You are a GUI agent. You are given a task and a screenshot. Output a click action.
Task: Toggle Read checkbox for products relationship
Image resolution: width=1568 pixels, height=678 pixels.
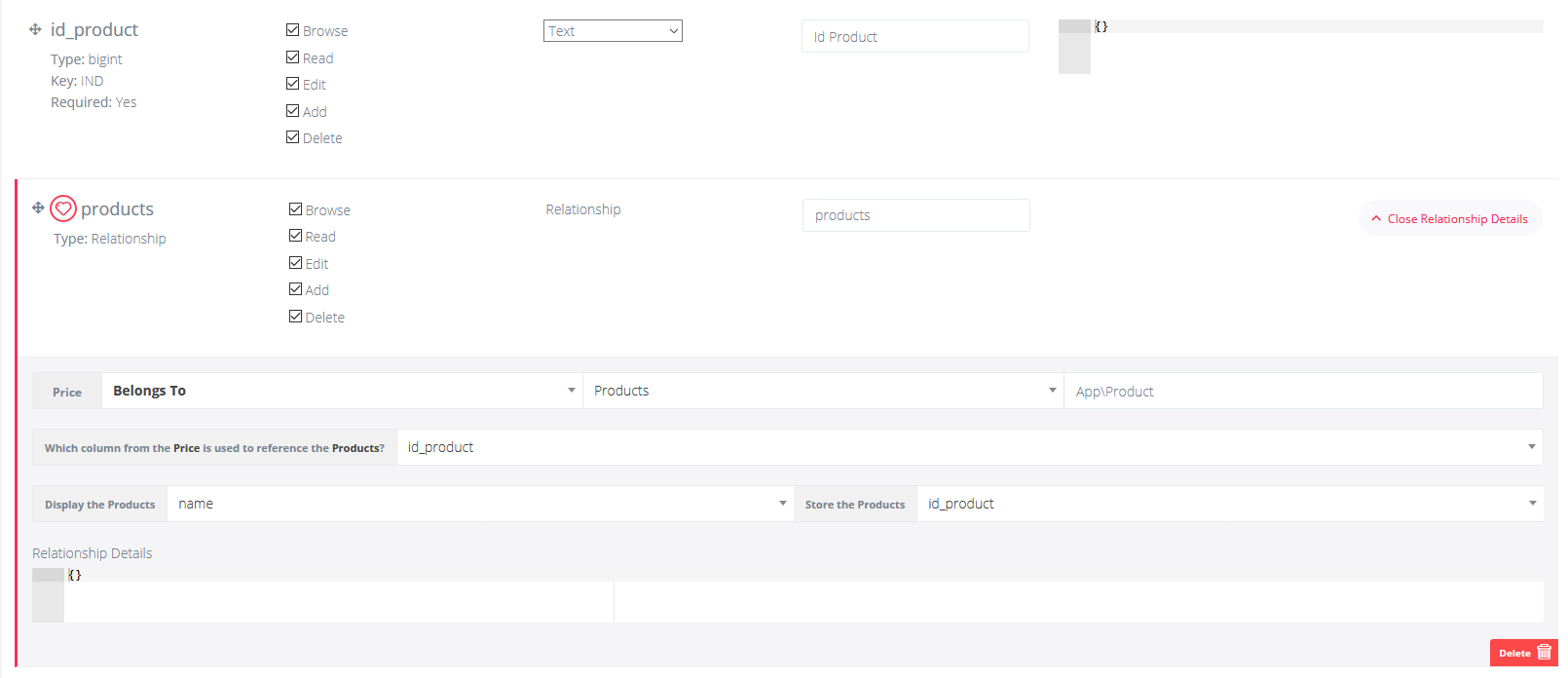295,236
